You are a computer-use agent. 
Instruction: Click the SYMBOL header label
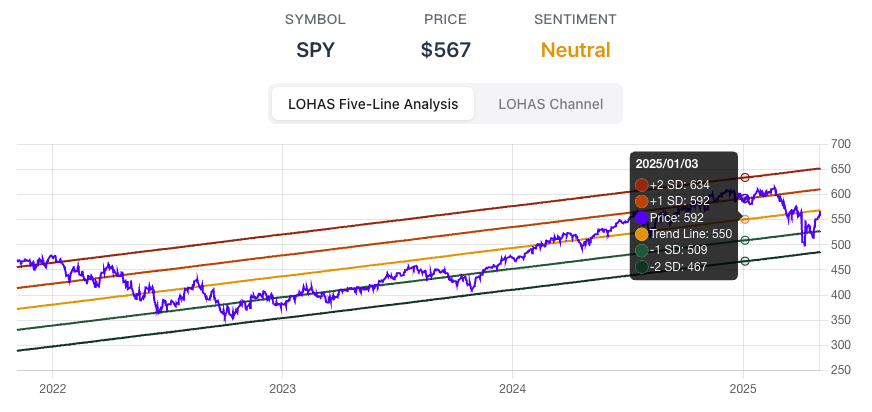pyautogui.click(x=315, y=19)
